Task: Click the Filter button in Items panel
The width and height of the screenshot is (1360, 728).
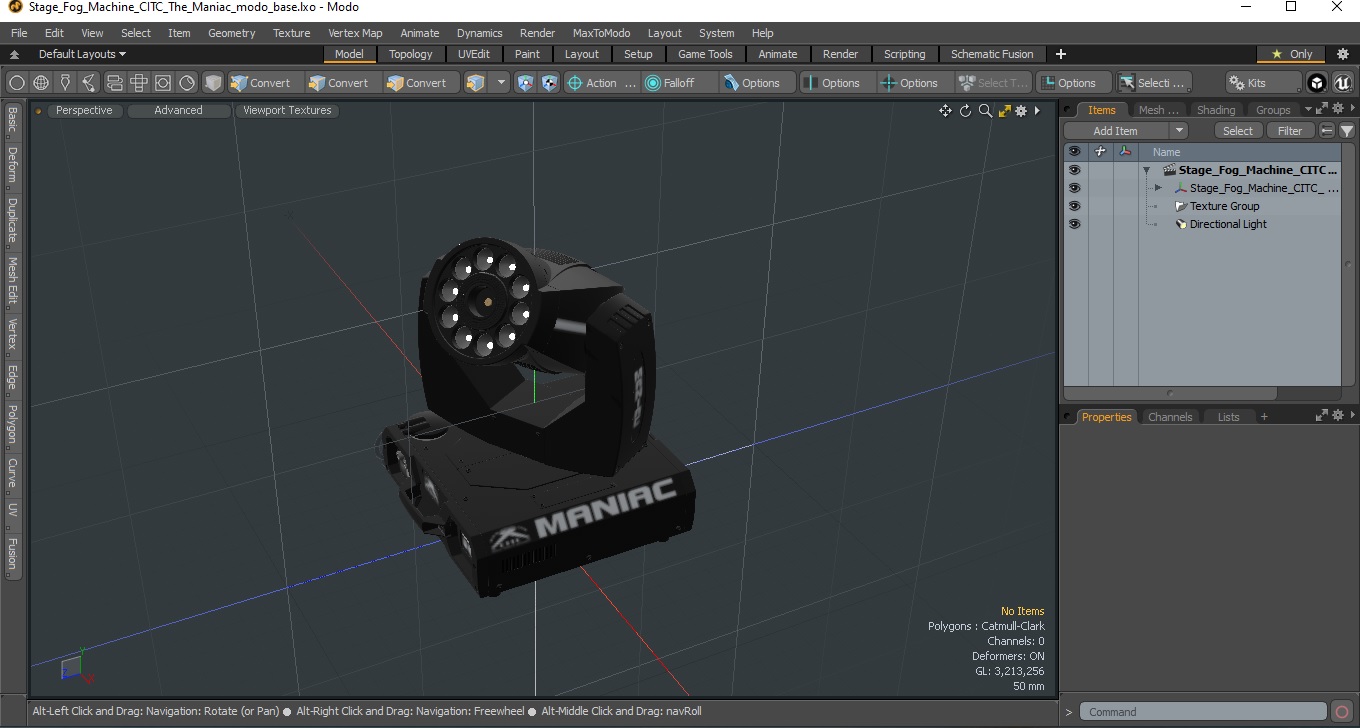Action: (1291, 131)
